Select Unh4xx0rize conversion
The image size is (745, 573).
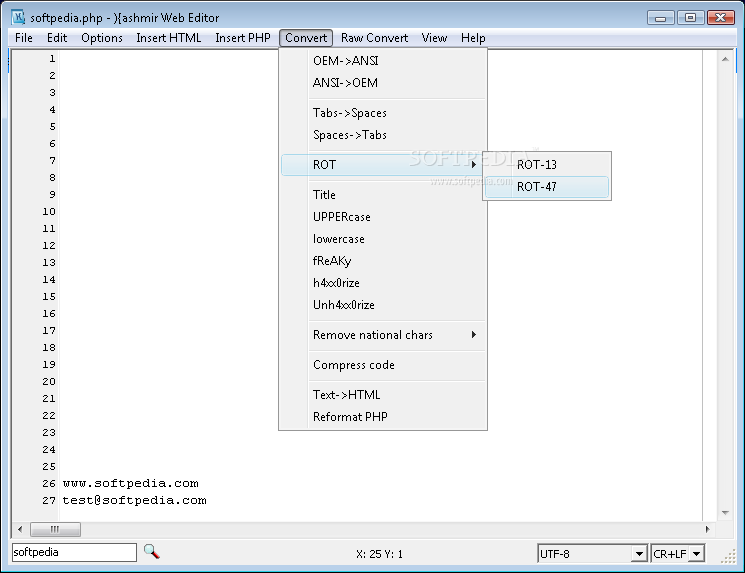[383, 305]
